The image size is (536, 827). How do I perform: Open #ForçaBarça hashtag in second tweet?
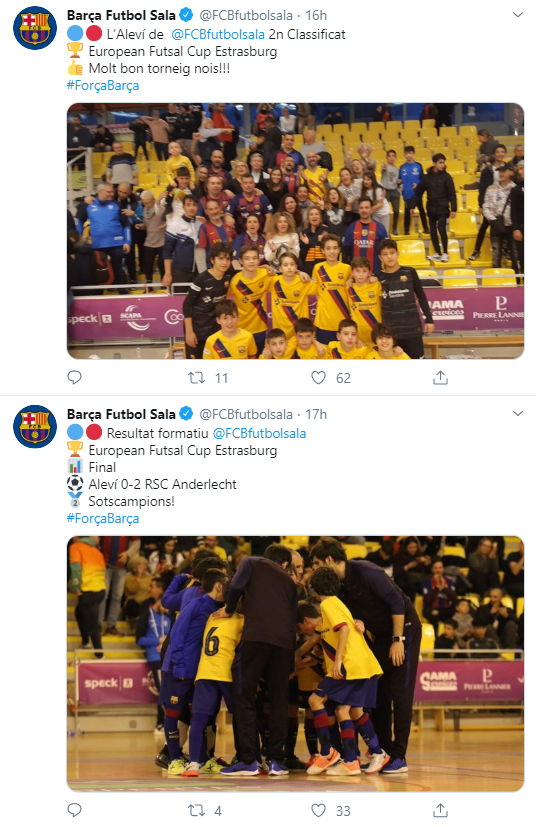tap(103, 518)
